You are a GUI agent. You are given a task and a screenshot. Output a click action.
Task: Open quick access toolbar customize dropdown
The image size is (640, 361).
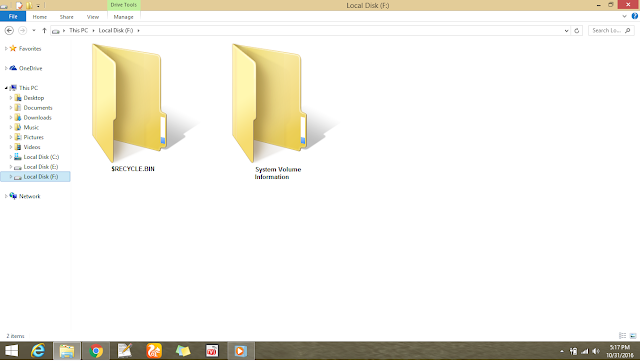(38, 6)
